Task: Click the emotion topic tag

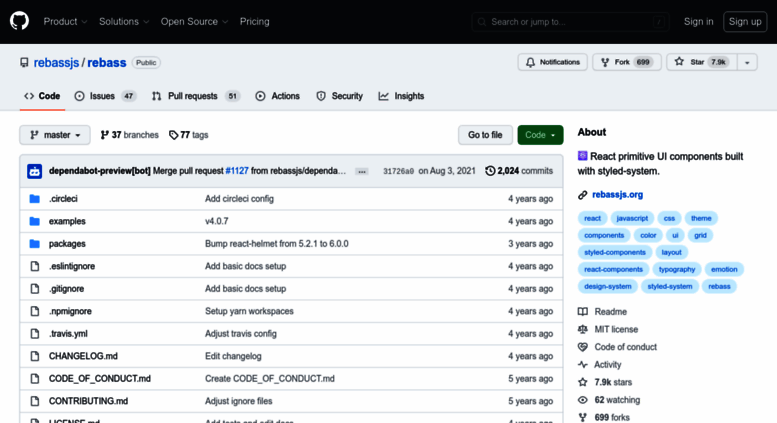Action: 724,269
